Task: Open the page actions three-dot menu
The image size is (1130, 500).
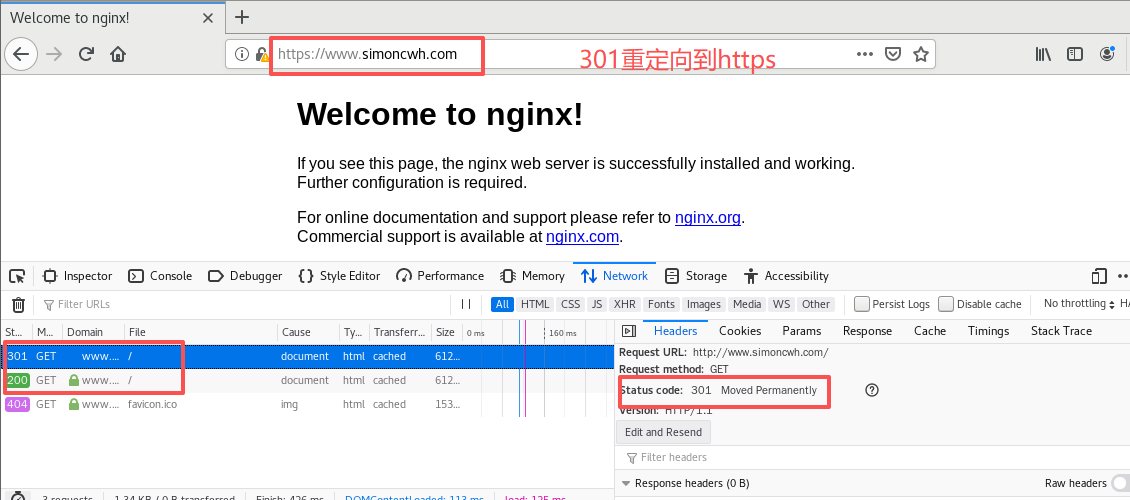Action: click(865, 54)
